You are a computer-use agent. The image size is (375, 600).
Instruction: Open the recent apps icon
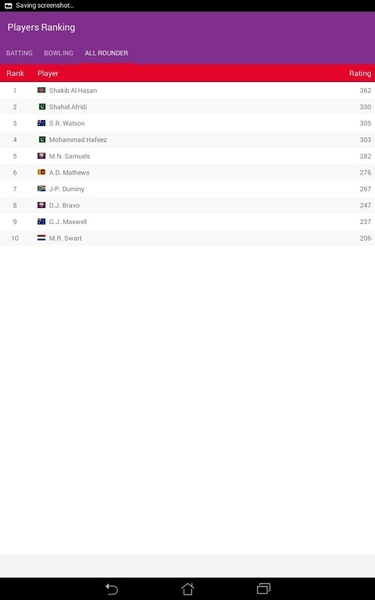coord(264,589)
